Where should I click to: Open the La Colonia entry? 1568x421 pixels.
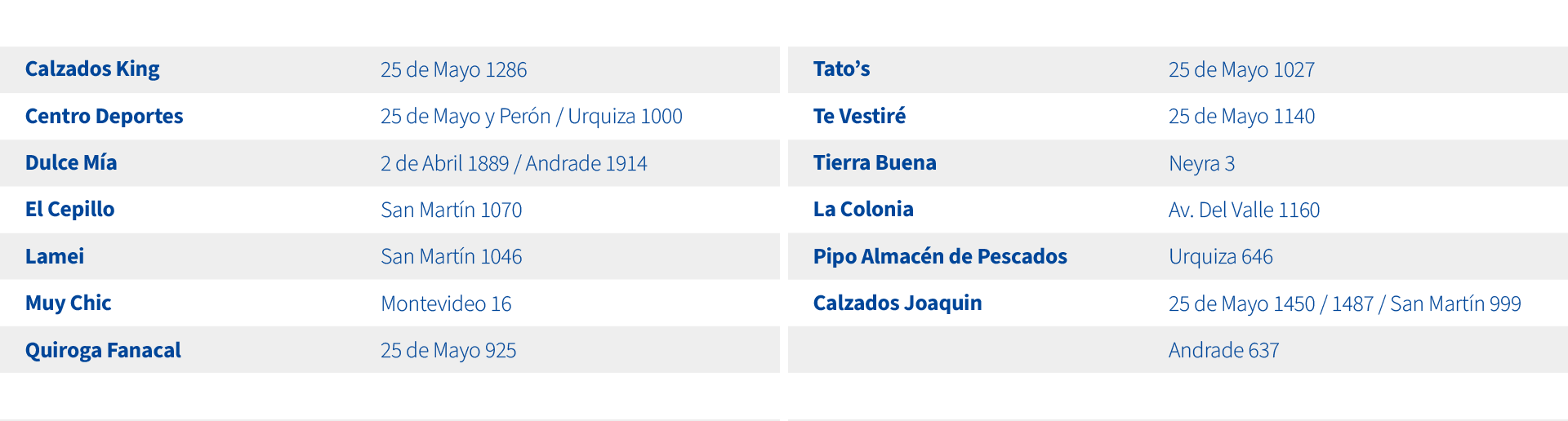pyautogui.click(x=863, y=209)
